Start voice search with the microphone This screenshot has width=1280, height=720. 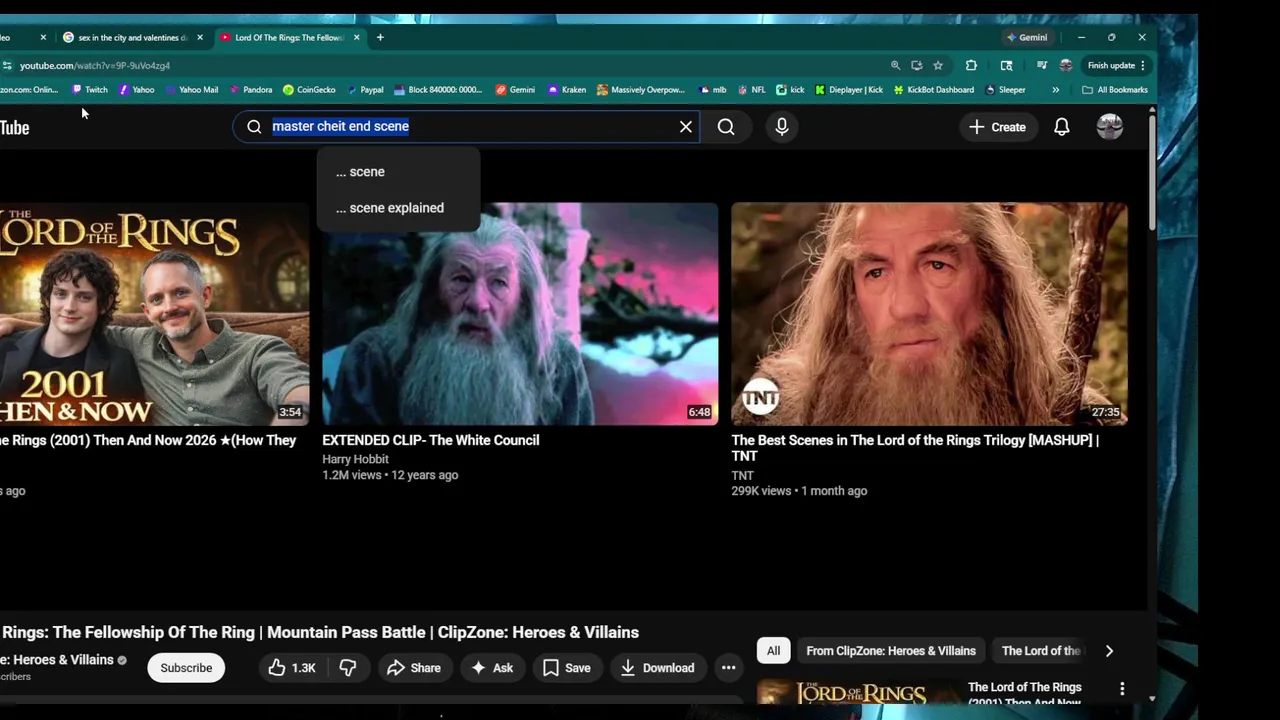(782, 127)
